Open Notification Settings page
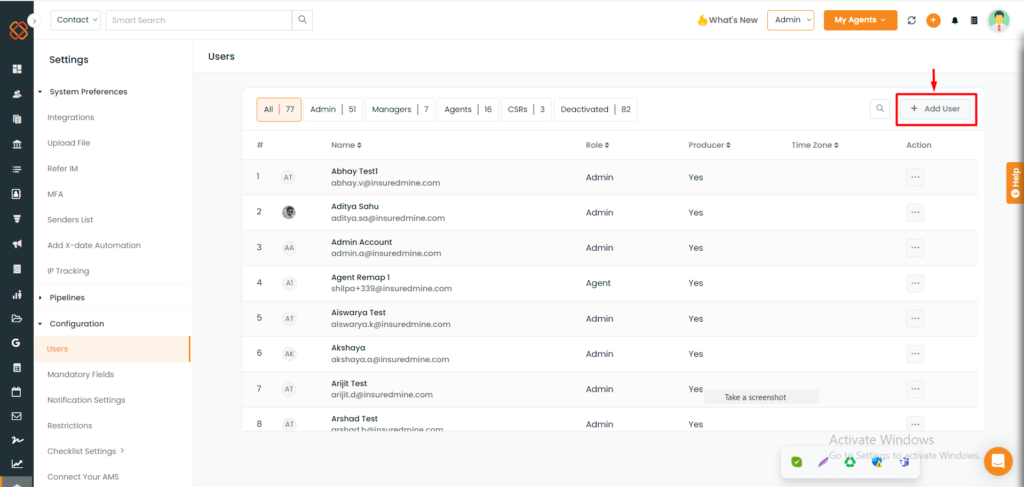This screenshot has width=1024, height=487. [86, 400]
